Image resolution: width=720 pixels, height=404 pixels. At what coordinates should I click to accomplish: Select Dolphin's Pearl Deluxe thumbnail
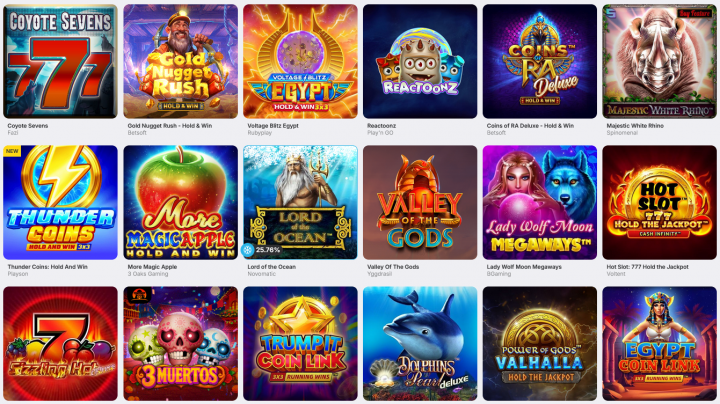420,343
